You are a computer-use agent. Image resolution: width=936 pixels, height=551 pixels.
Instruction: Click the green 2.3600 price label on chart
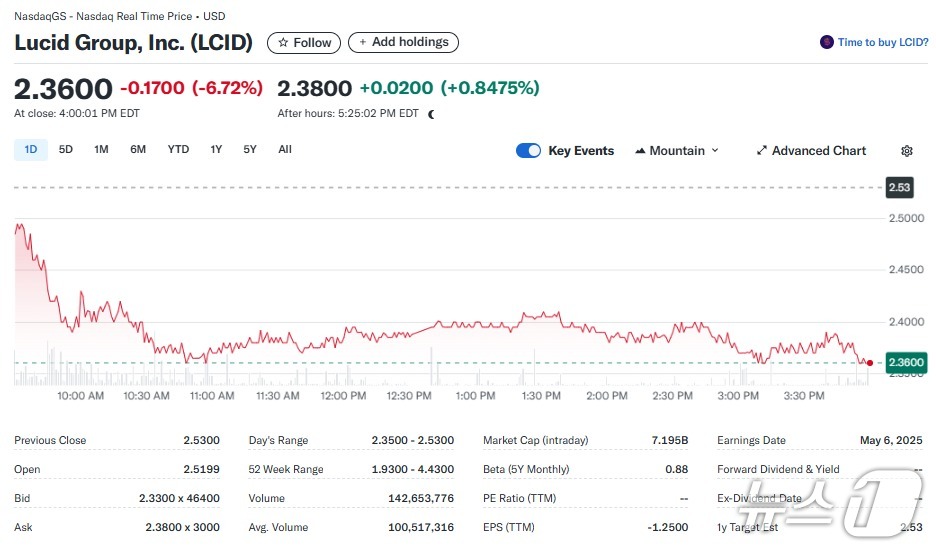pyautogui.click(x=906, y=362)
